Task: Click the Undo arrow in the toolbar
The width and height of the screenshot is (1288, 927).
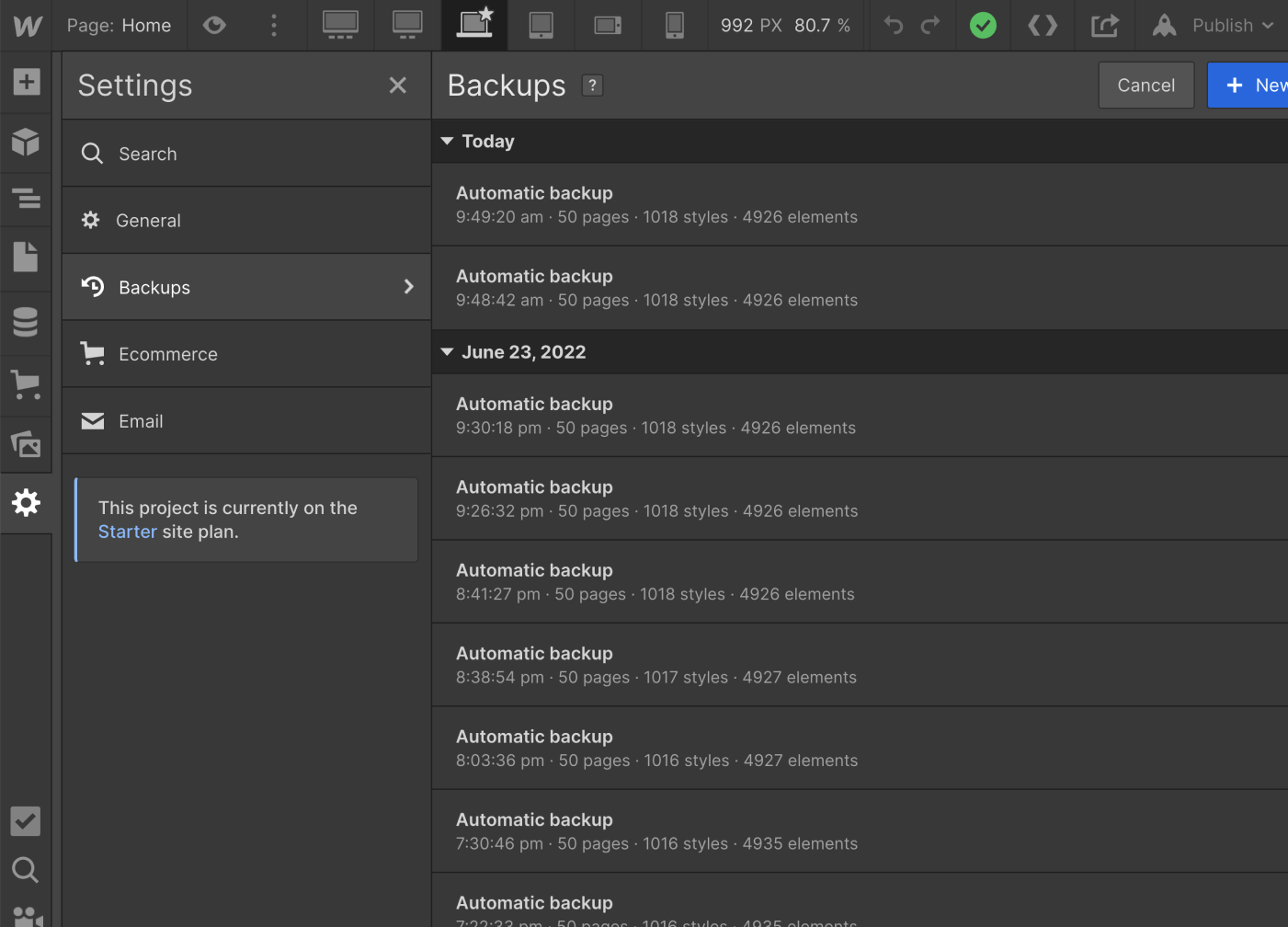Action: 892,25
